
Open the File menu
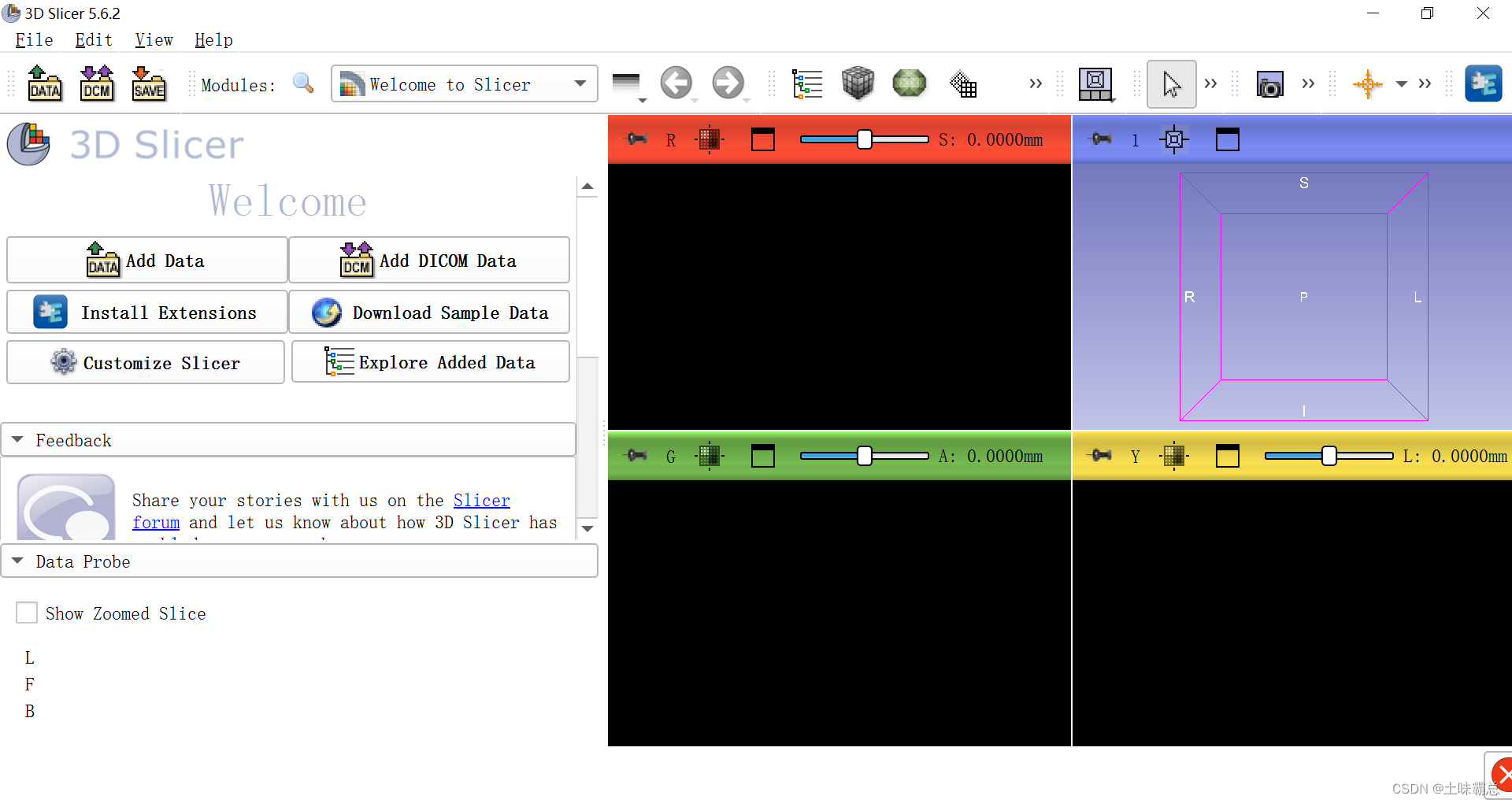34,40
